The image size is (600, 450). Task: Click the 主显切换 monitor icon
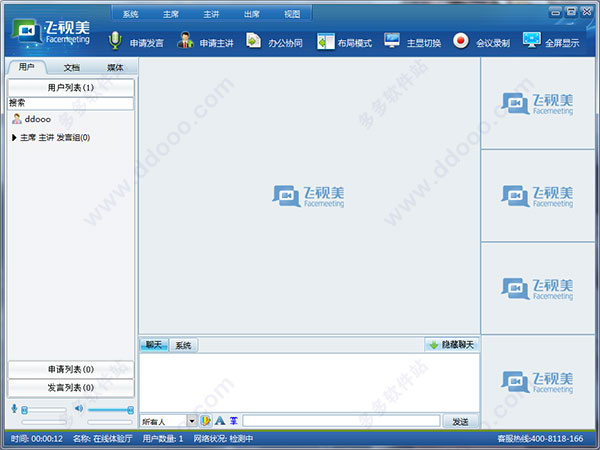392,41
